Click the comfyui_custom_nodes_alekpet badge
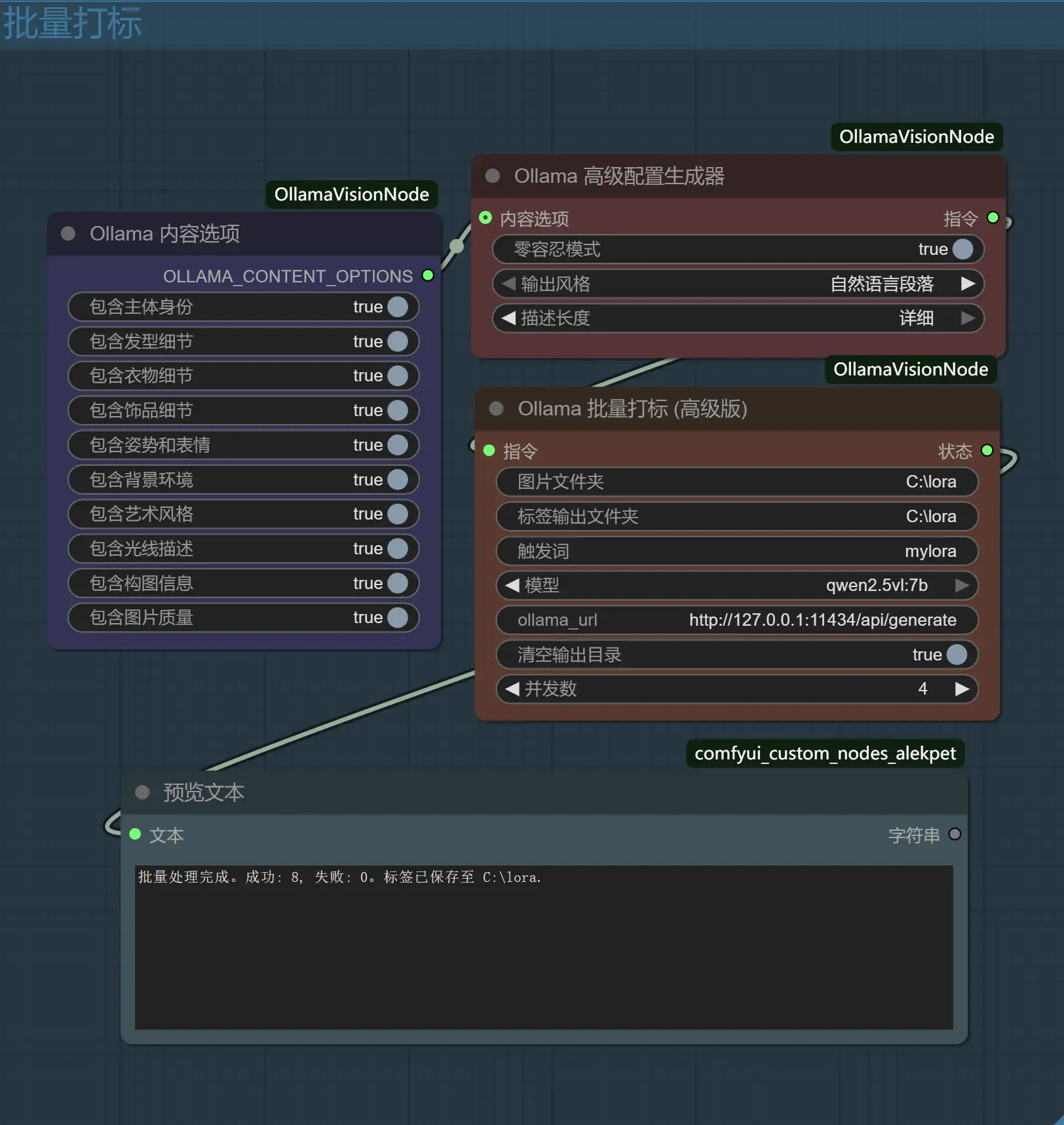The height and width of the screenshot is (1125, 1064). click(826, 753)
